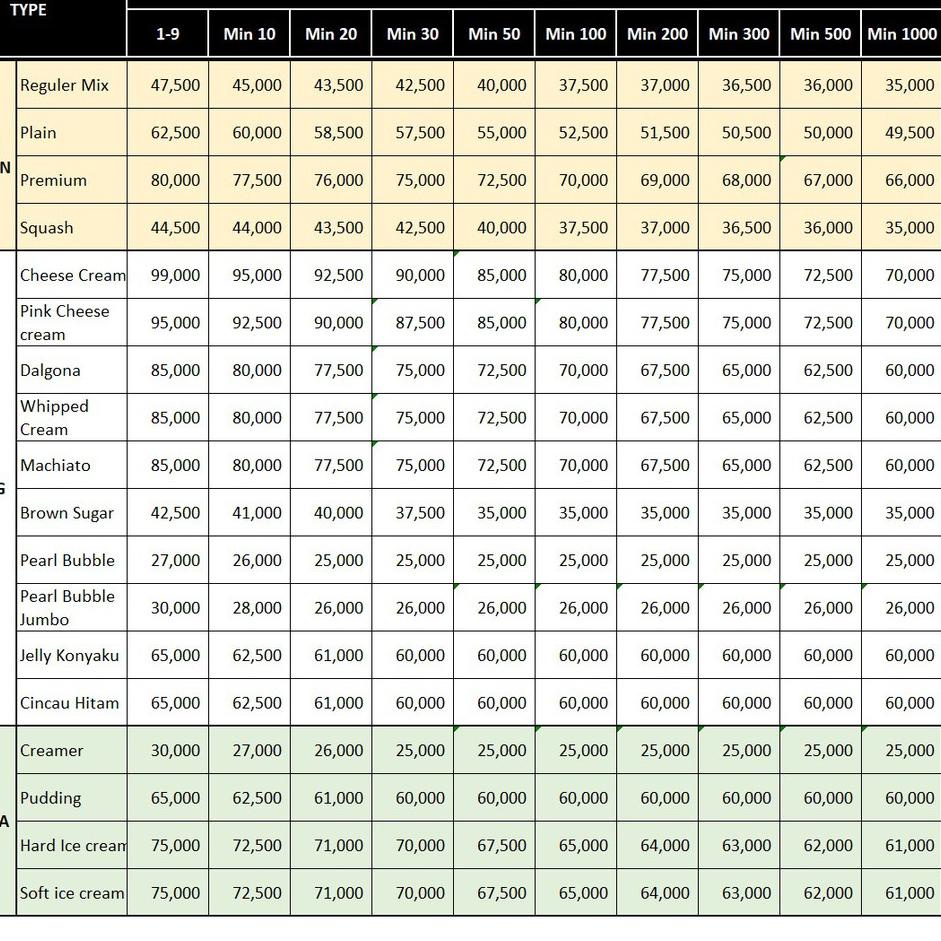This screenshot has width=941, height=941.
Task: Click the Premium price in Min 500 column
Action: [819, 180]
